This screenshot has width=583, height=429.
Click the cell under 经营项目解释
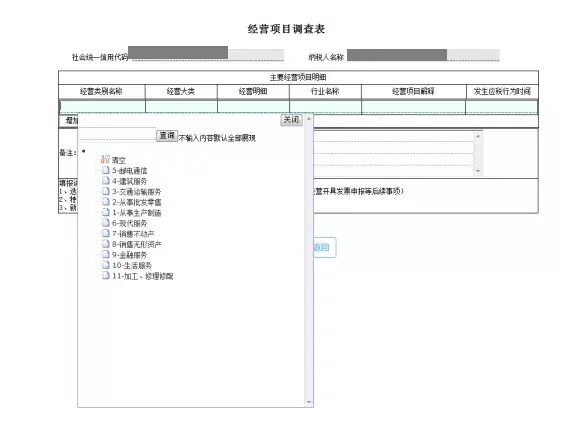[413, 107]
